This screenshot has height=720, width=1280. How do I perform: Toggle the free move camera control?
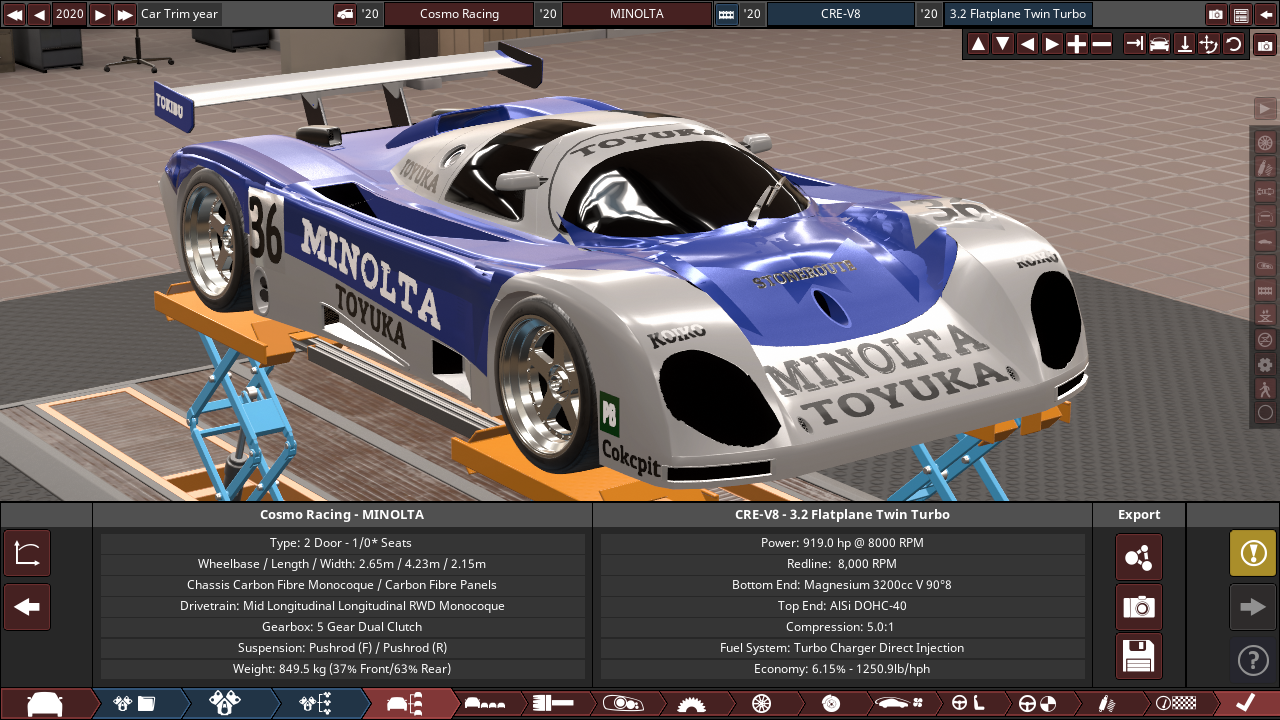(x=1209, y=44)
